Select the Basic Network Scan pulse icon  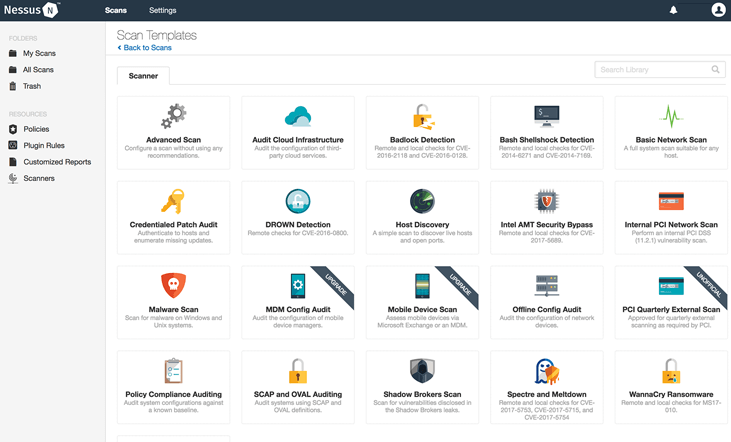[671, 117]
